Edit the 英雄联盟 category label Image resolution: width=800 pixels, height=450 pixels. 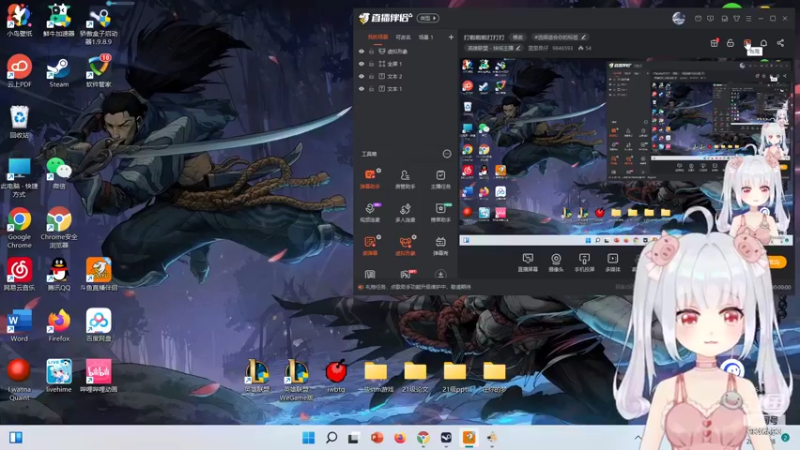(494, 48)
